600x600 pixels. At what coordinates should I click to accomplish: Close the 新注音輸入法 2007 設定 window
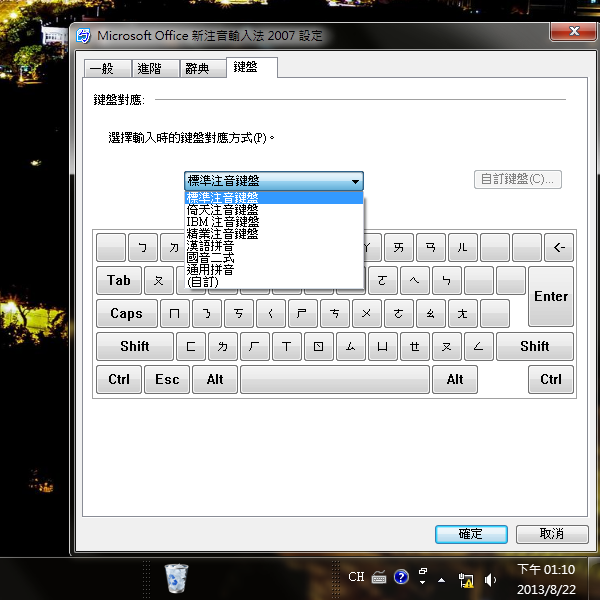point(574,31)
